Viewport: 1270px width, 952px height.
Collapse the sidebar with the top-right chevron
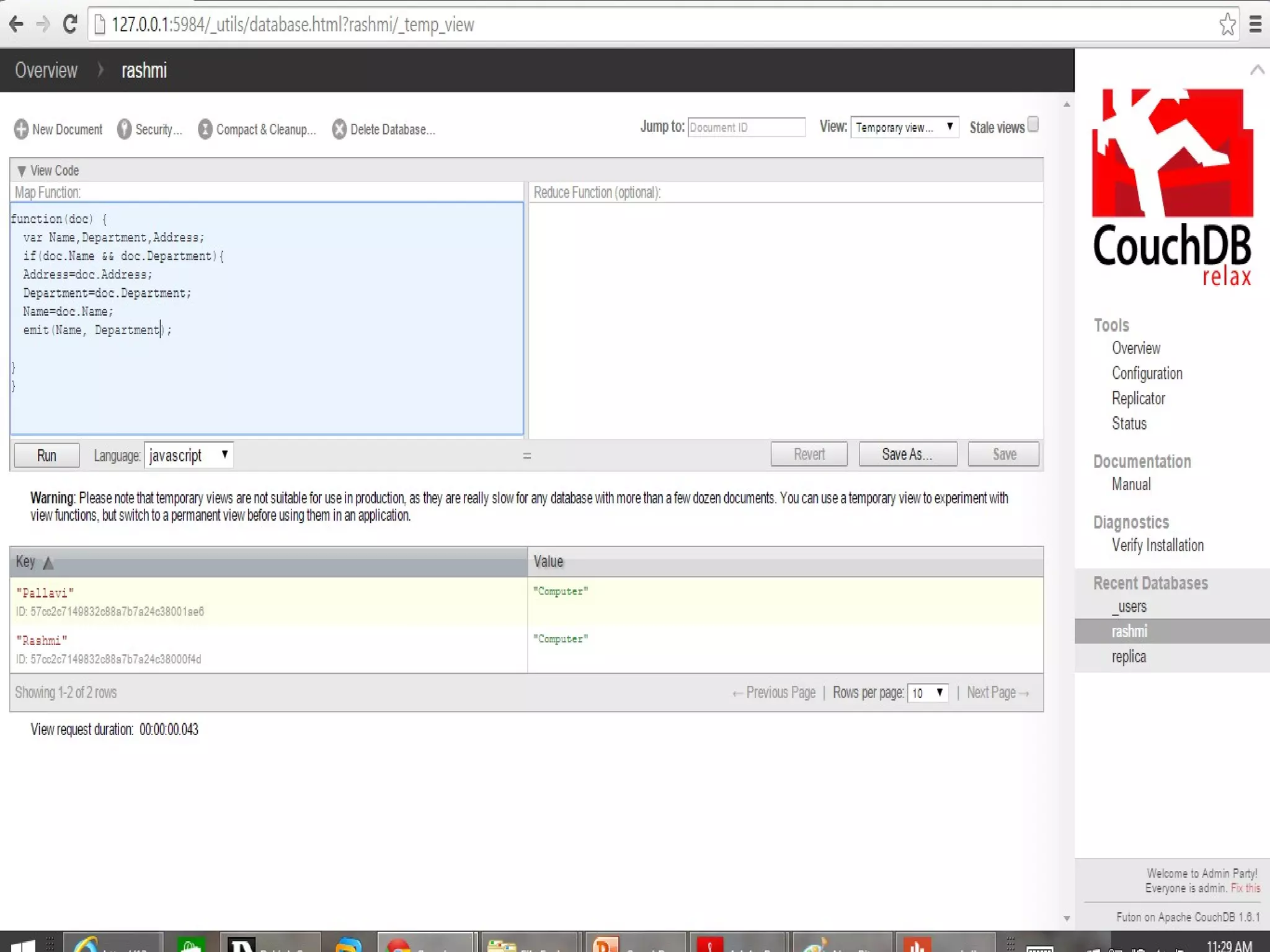pos(1257,70)
